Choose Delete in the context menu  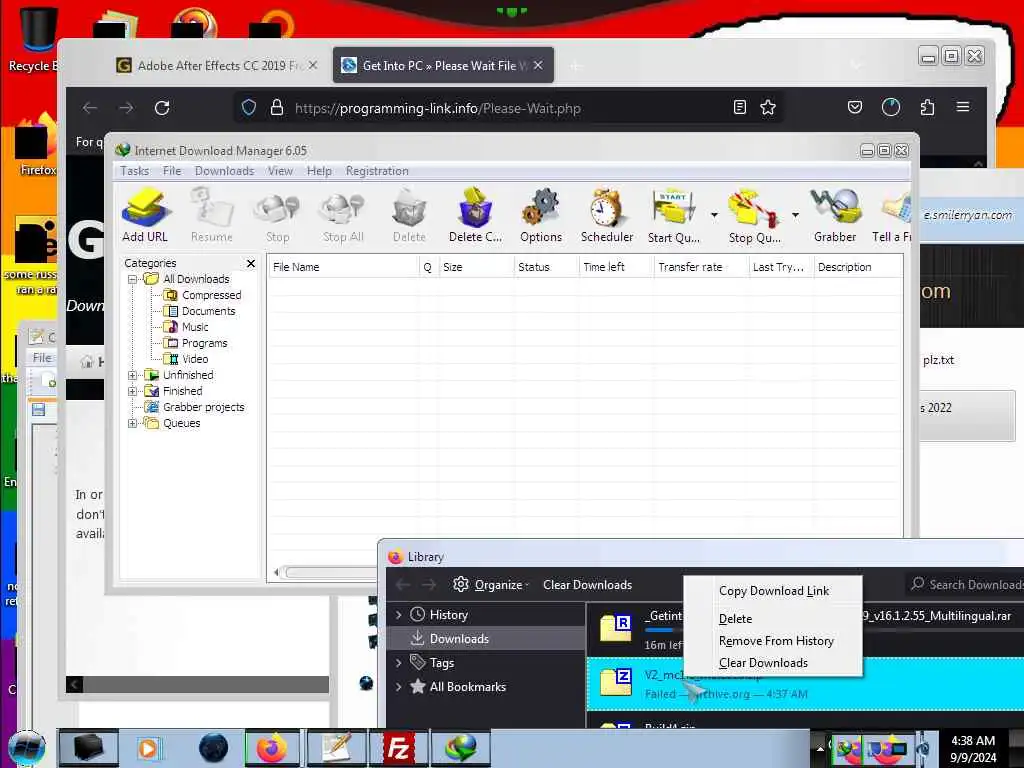[x=773, y=619]
